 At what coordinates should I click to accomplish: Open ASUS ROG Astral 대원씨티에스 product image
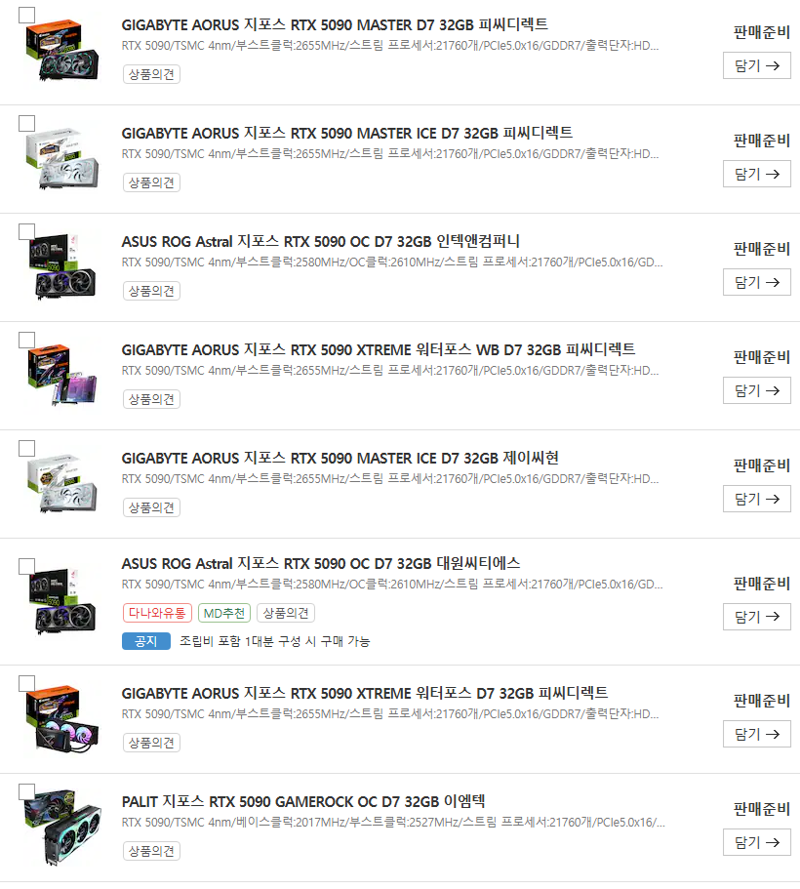62,601
